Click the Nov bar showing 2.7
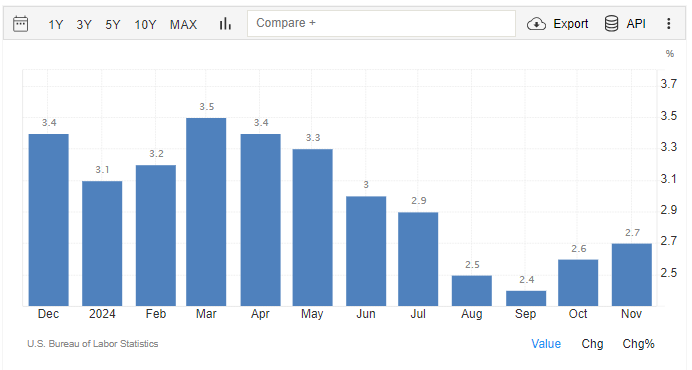 coord(632,275)
